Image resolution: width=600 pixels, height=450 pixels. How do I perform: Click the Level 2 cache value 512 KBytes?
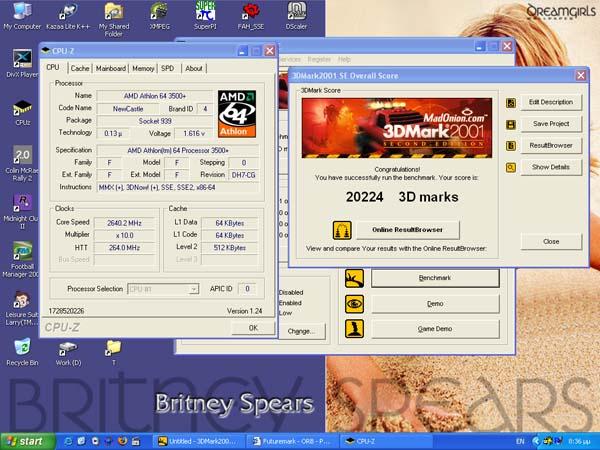pos(230,248)
